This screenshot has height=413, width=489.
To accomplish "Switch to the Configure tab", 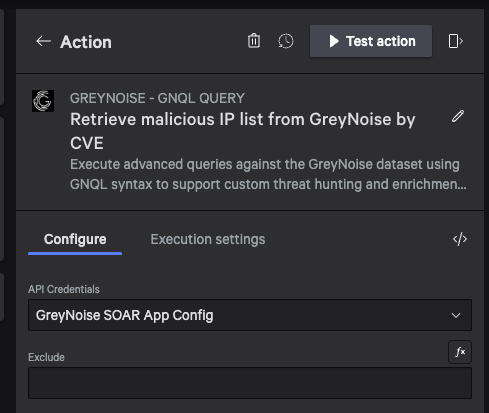I will tap(75, 239).
